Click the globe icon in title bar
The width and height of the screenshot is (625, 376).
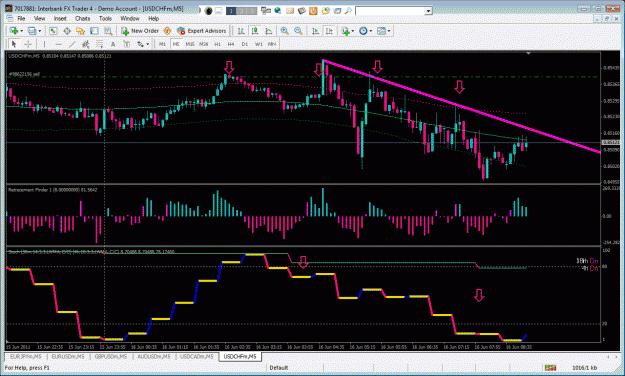tap(278, 11)
